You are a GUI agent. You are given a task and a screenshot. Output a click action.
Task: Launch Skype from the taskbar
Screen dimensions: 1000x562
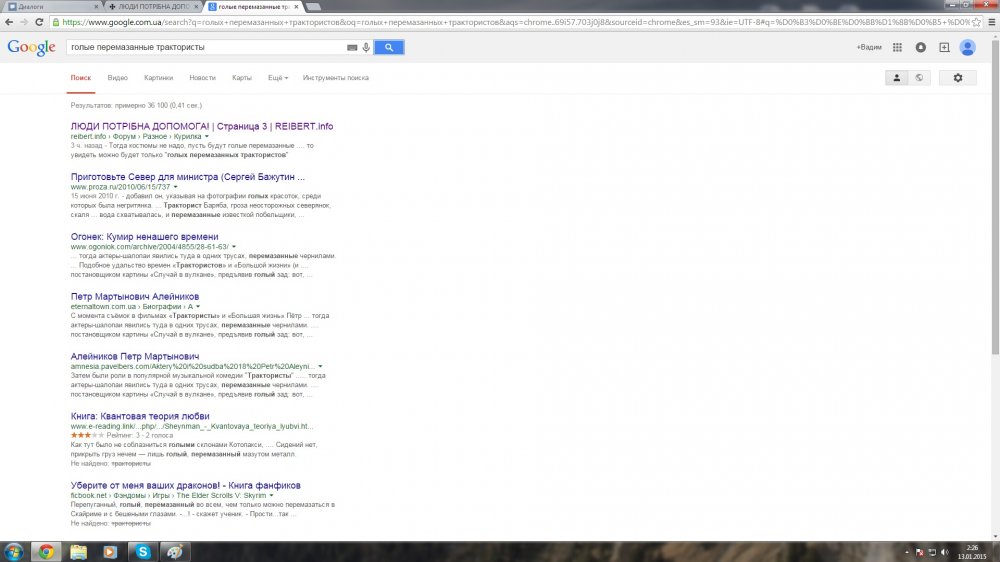tap(142, 551)
